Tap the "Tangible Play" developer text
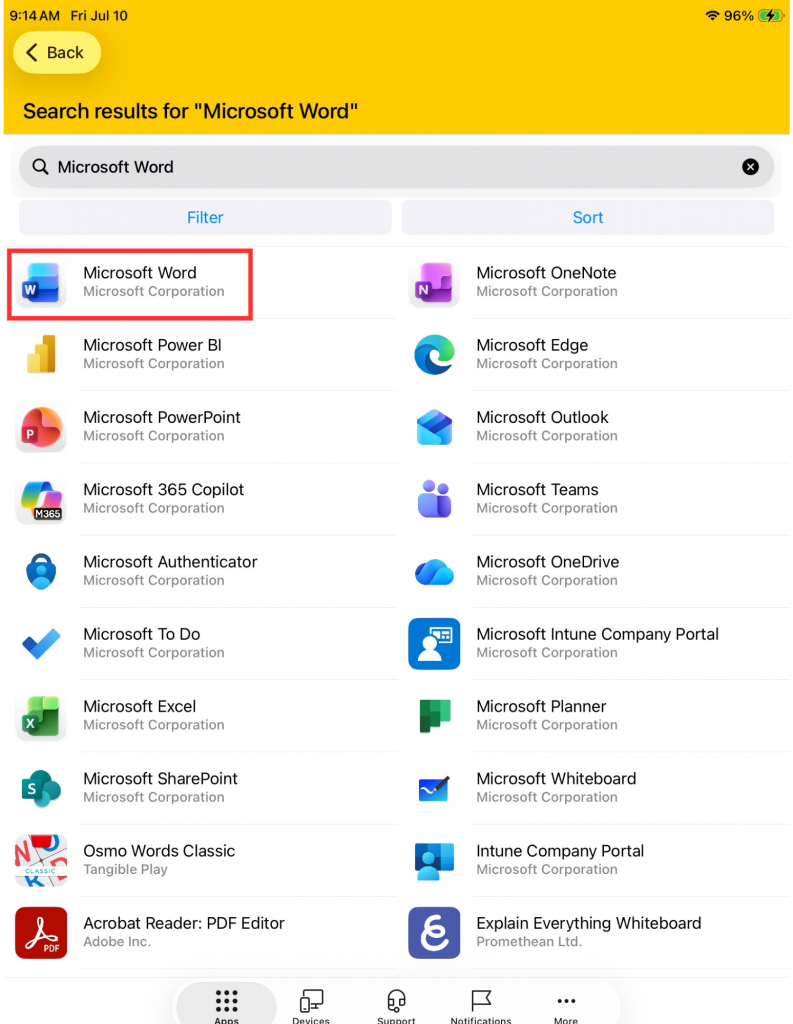 pyautogui.click(x=125, y=870)
